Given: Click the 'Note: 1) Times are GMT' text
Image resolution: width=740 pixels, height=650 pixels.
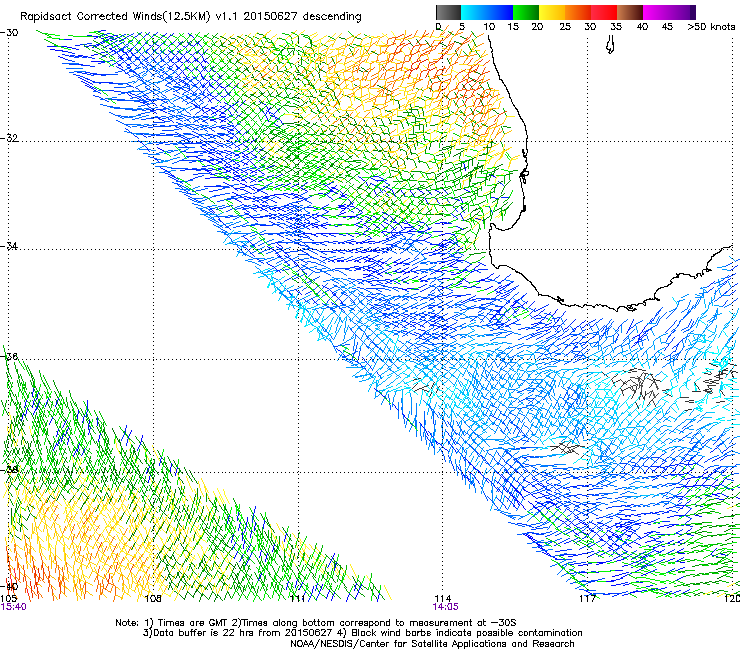Looking at the screenshot, I should [x=172, y=623].
